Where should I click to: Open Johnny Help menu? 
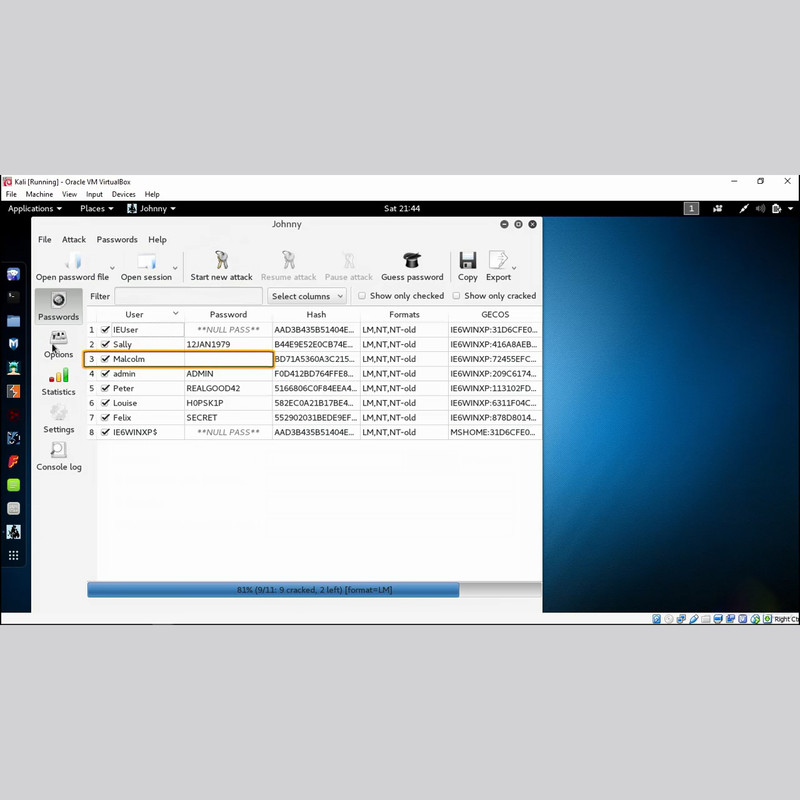pos(157,239)
